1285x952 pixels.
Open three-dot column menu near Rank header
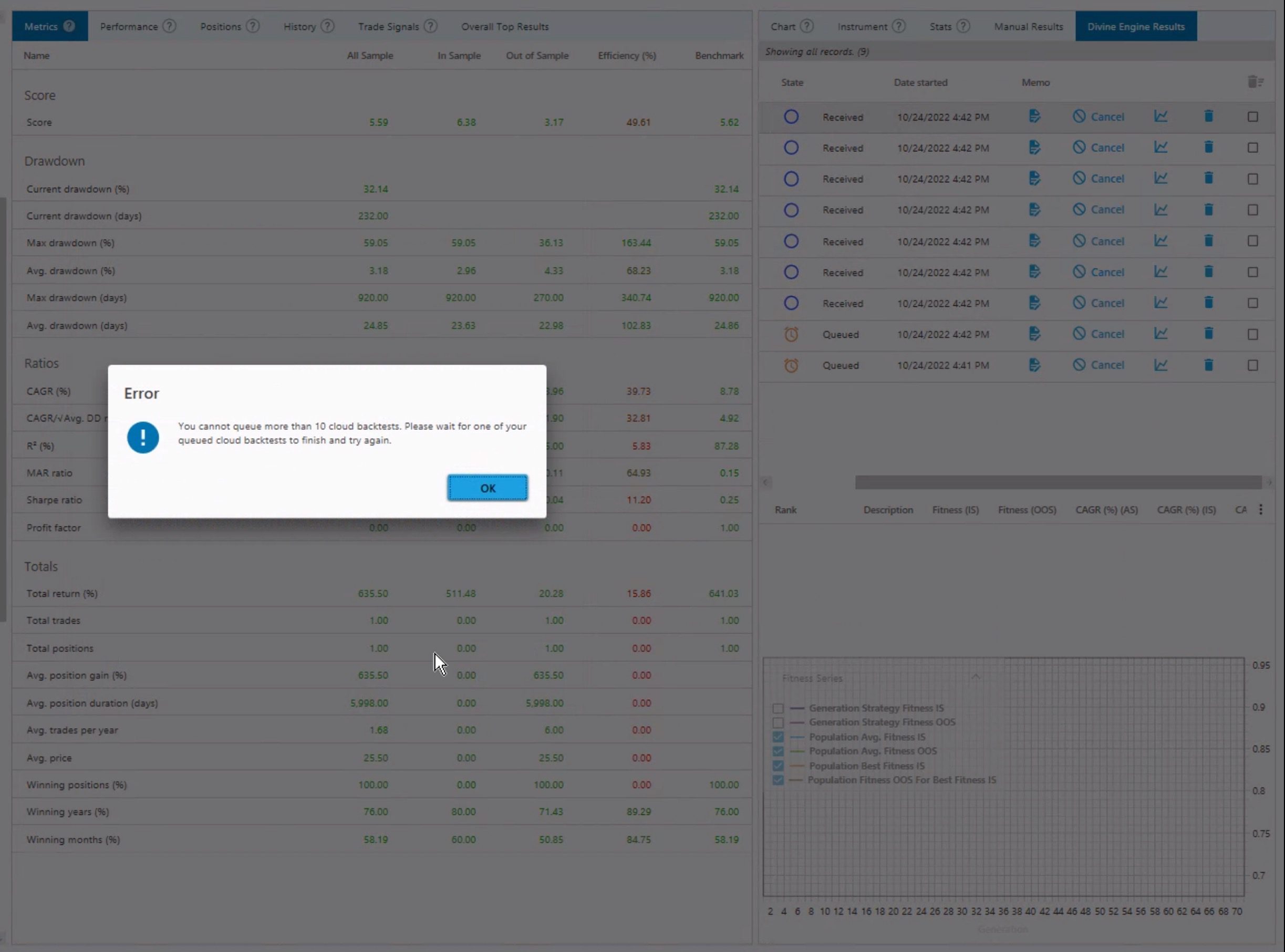tap(1261, 510)
